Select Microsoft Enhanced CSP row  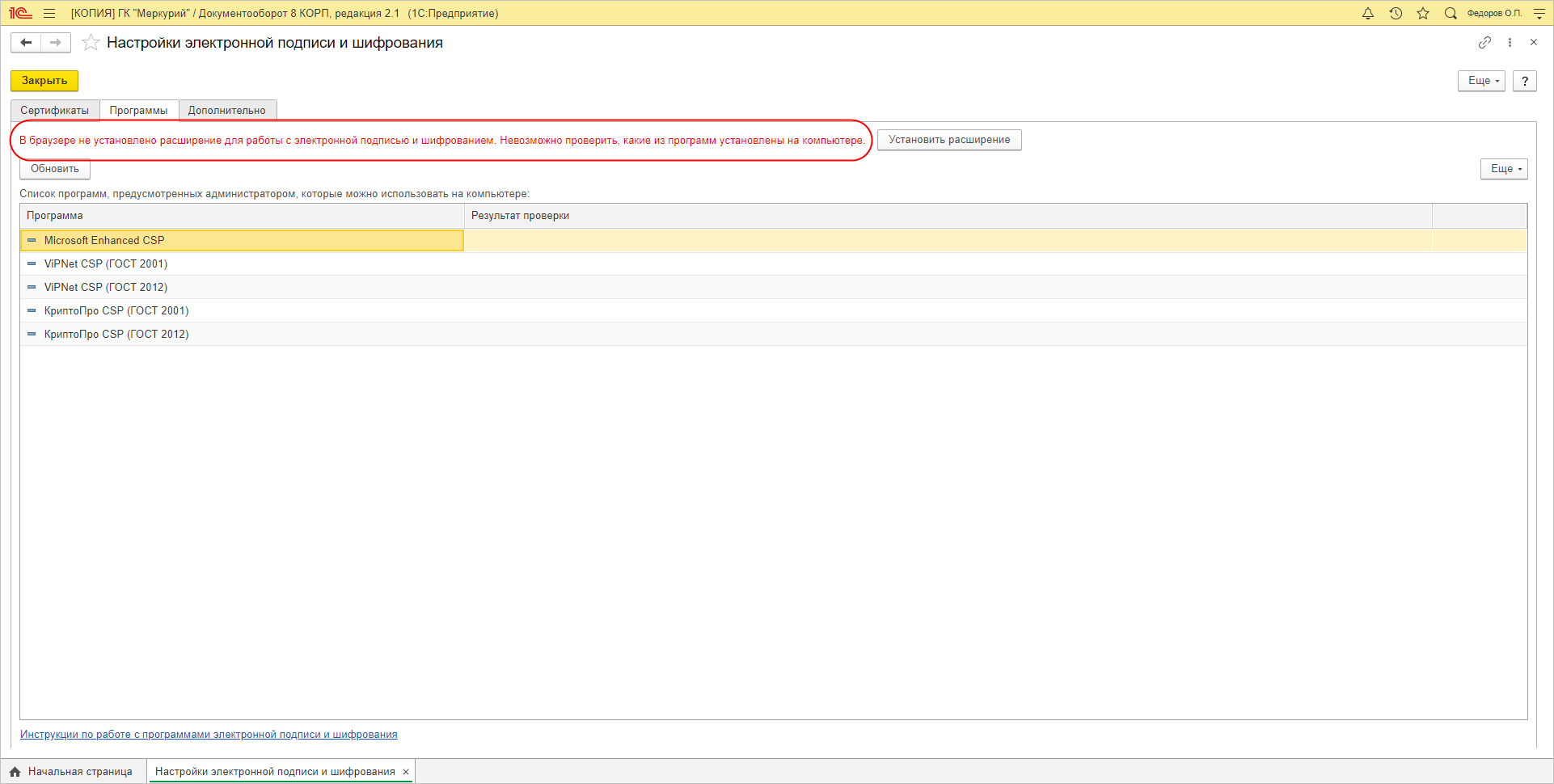(x=773, y=240)
